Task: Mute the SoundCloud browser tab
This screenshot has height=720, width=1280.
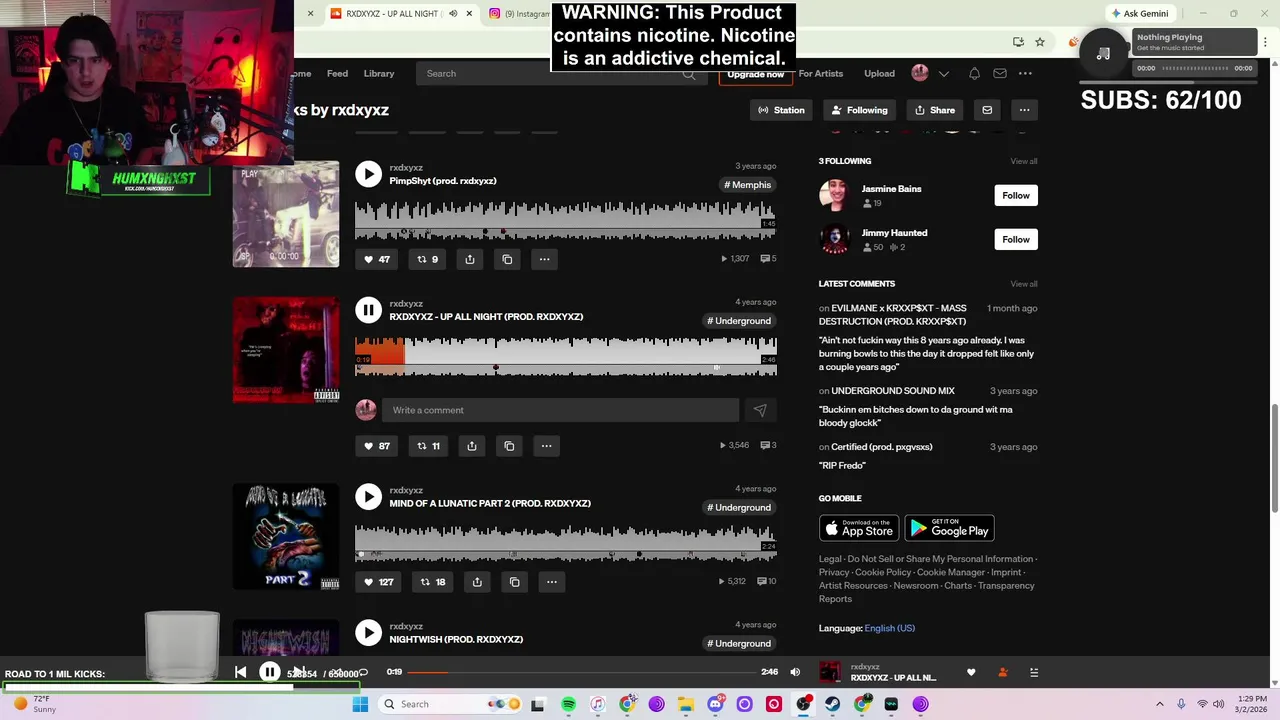Action: (453, 13)
